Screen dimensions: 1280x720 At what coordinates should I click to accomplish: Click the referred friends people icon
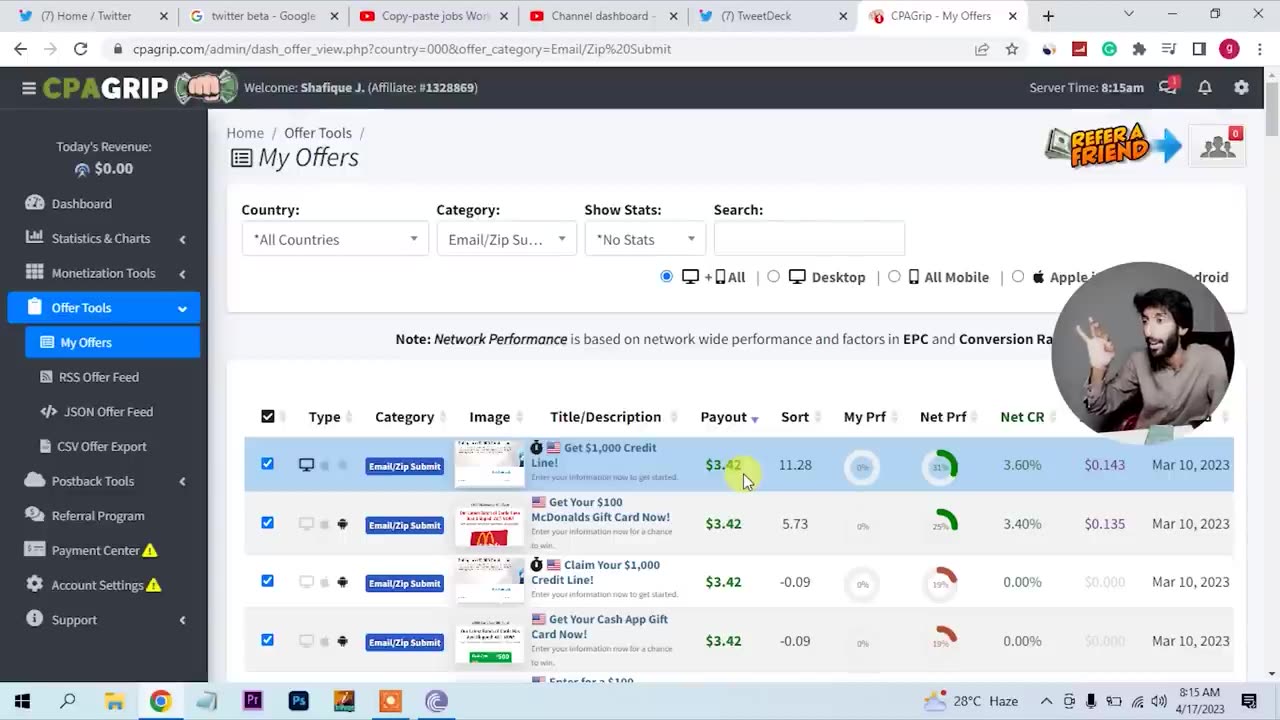point(1218,147)
